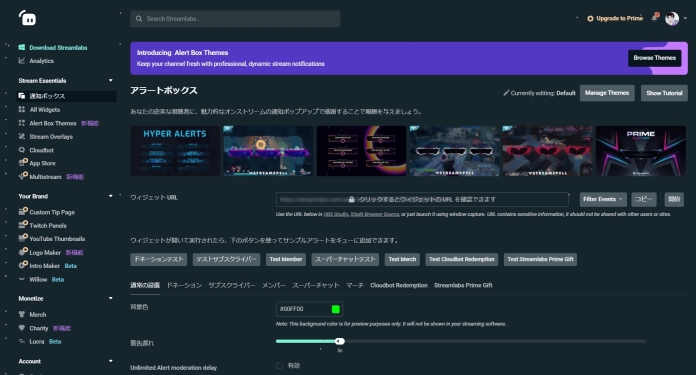Open the OBS Studio link
This screenshot has width=696, height=375.
[336, 214]
